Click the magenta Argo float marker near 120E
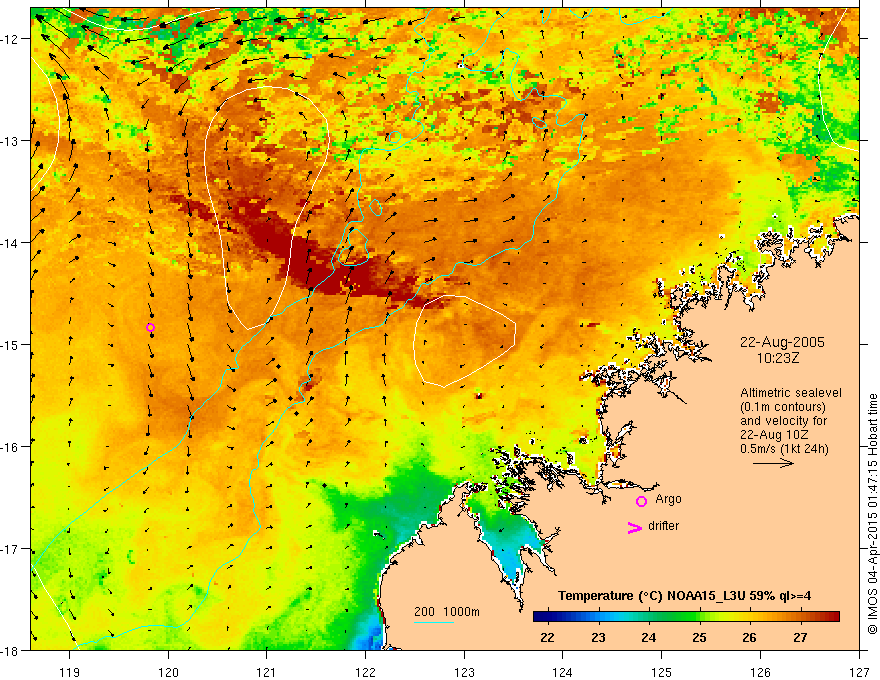 pos(150,328)
